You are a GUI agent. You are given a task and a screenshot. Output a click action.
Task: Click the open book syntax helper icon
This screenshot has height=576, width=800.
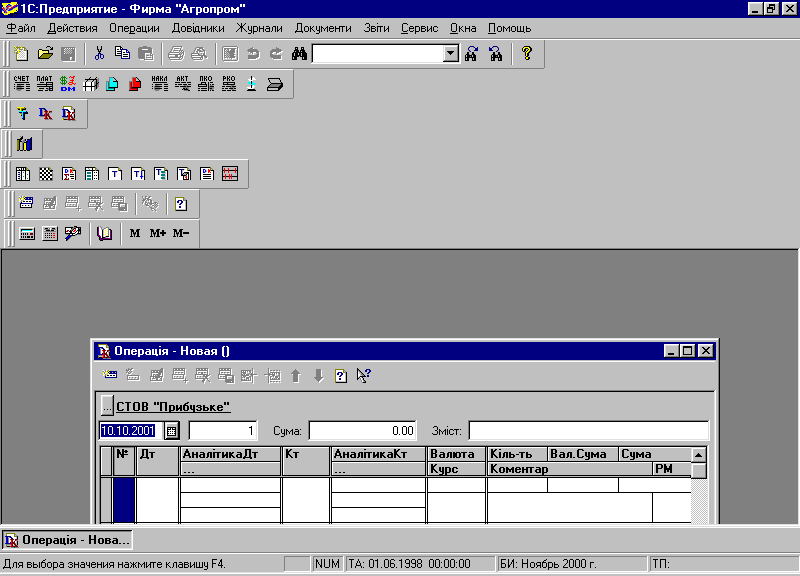coord(105,234)
